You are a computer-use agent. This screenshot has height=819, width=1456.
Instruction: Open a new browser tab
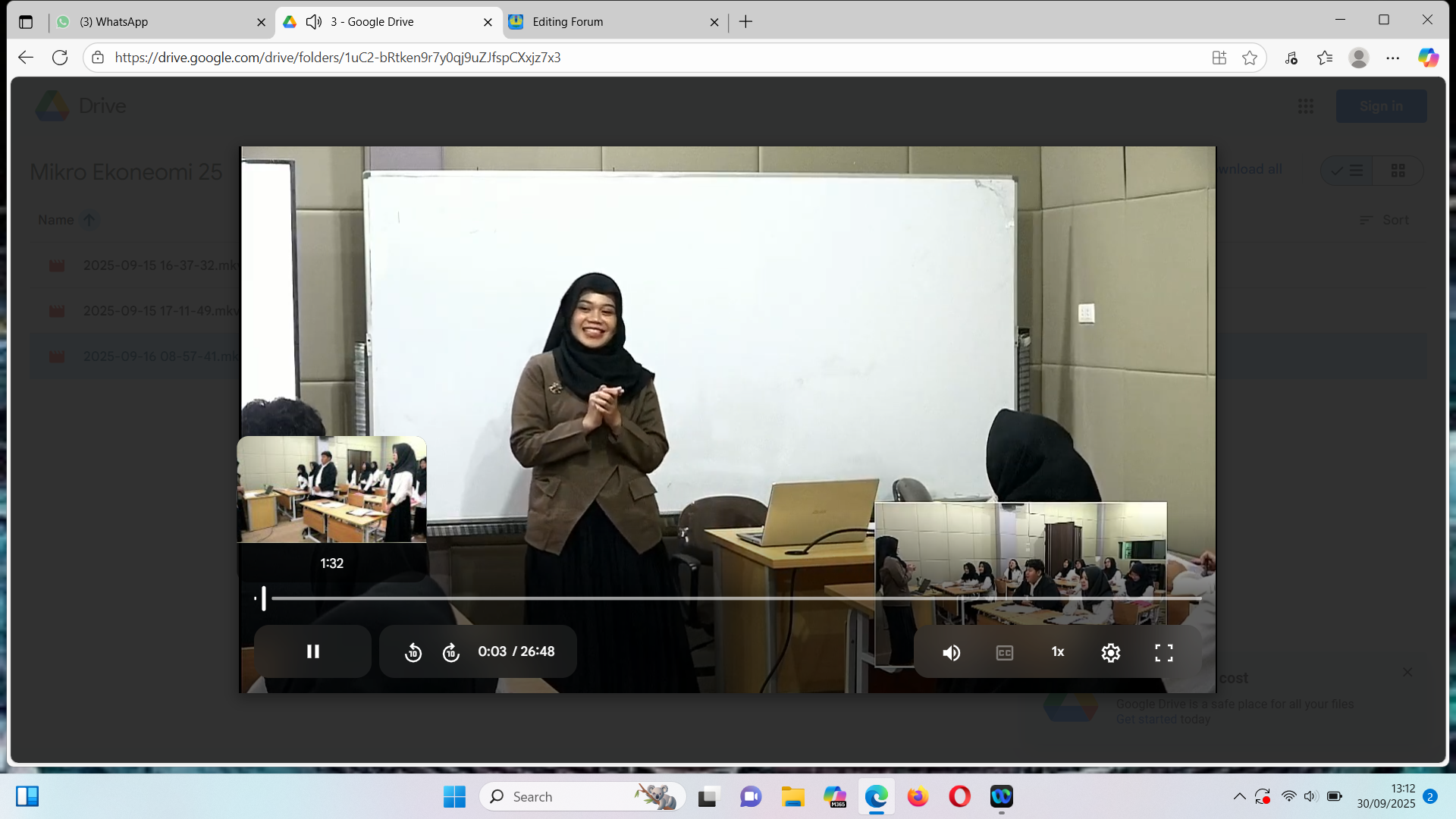point(745,22)
